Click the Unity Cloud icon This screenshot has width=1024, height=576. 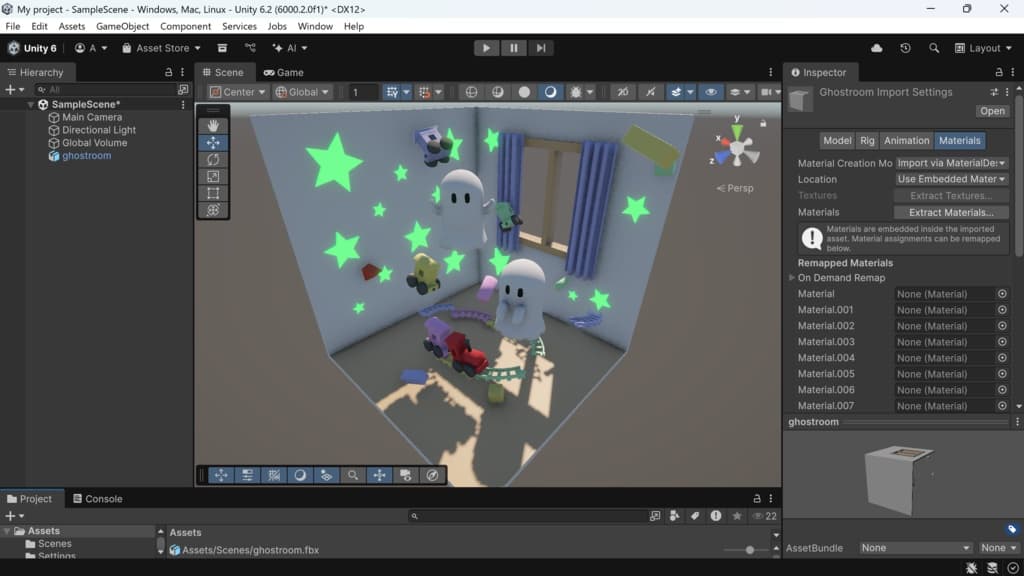coord(877,48)
